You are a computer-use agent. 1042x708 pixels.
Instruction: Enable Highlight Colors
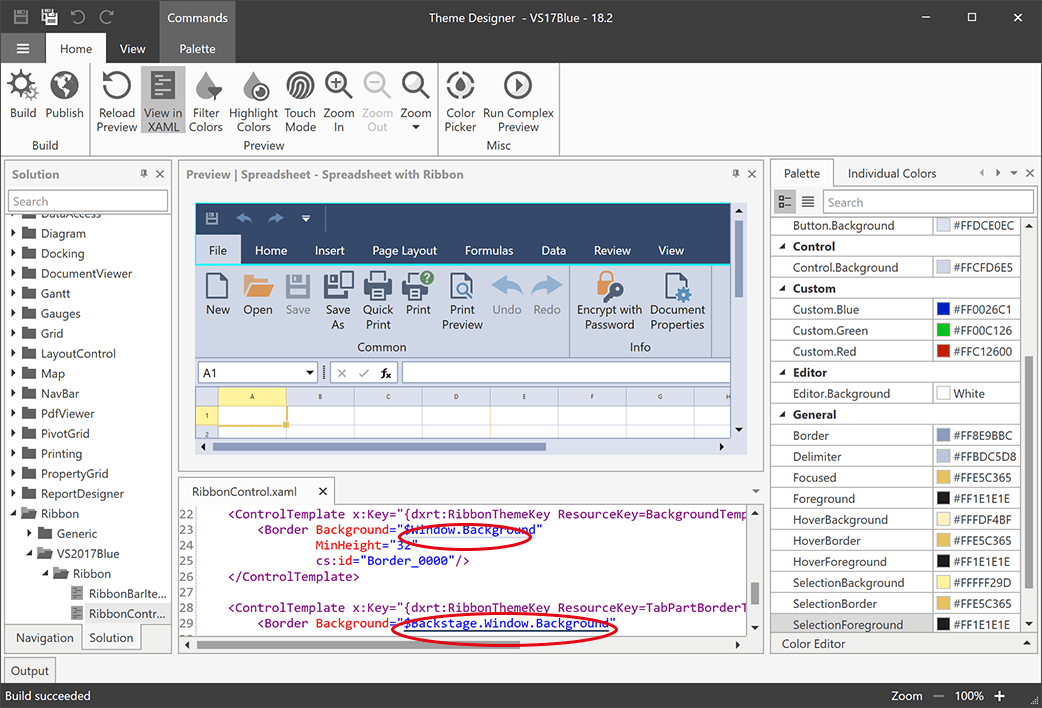tap(253, 97)
